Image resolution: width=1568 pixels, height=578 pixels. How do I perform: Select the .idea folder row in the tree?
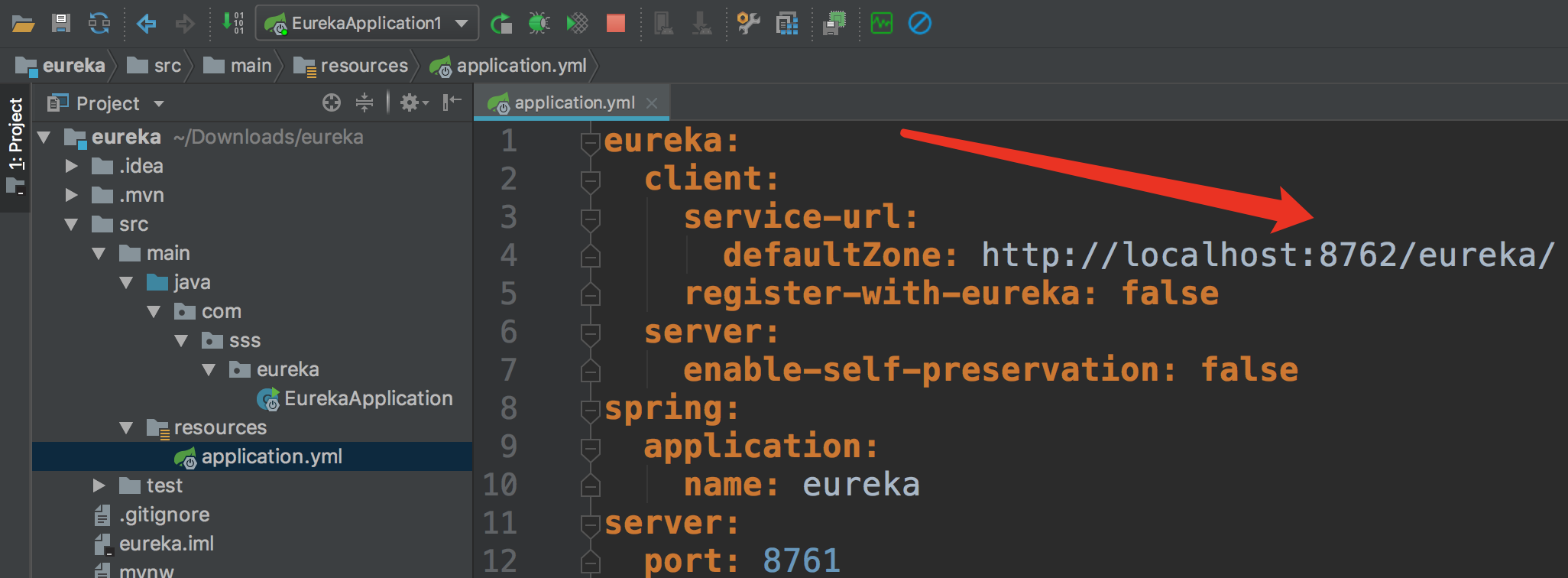point(252,166)
